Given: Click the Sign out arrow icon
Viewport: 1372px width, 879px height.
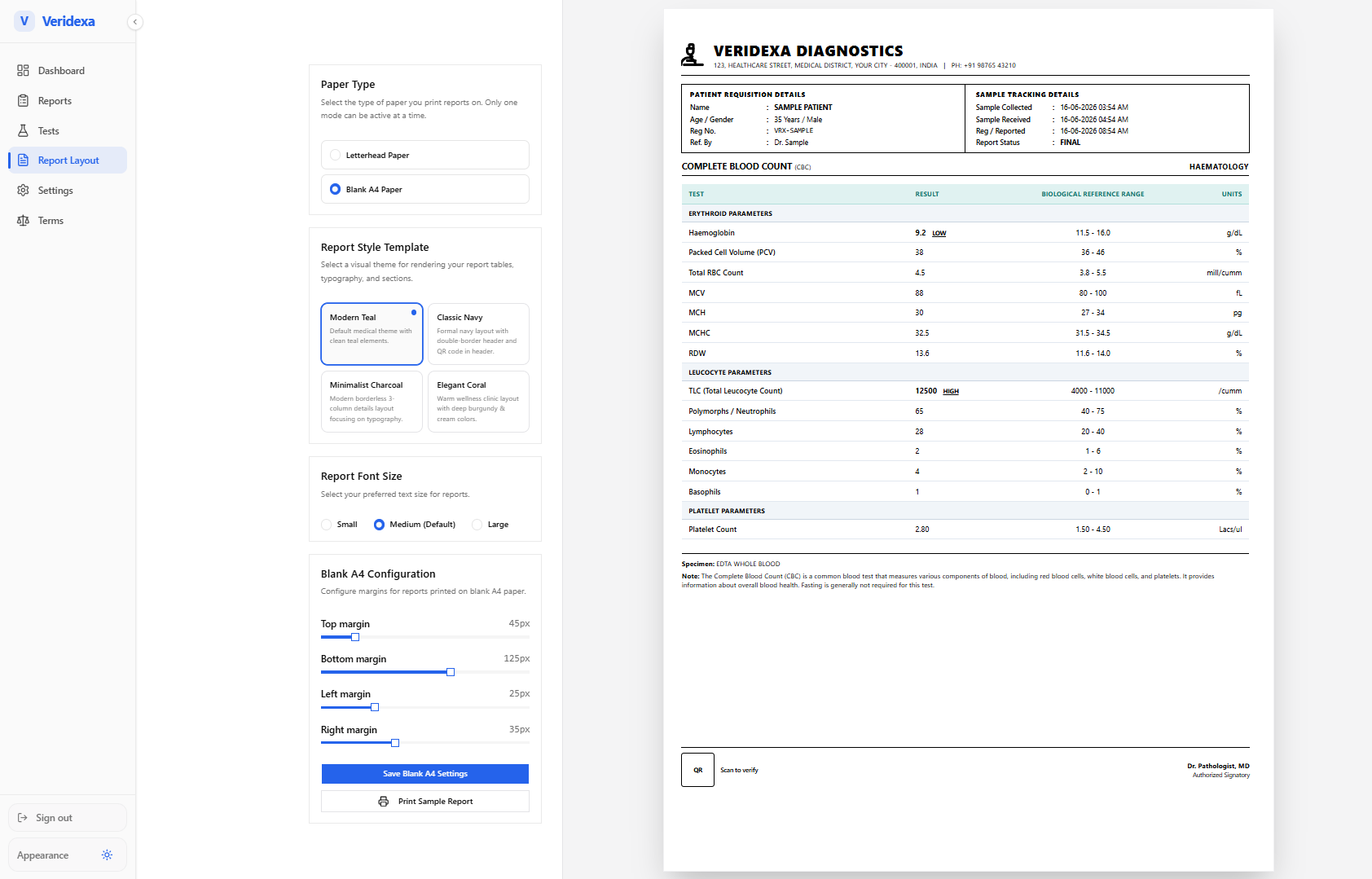Looking at the screenshot, I should click(x=23, y=818).
